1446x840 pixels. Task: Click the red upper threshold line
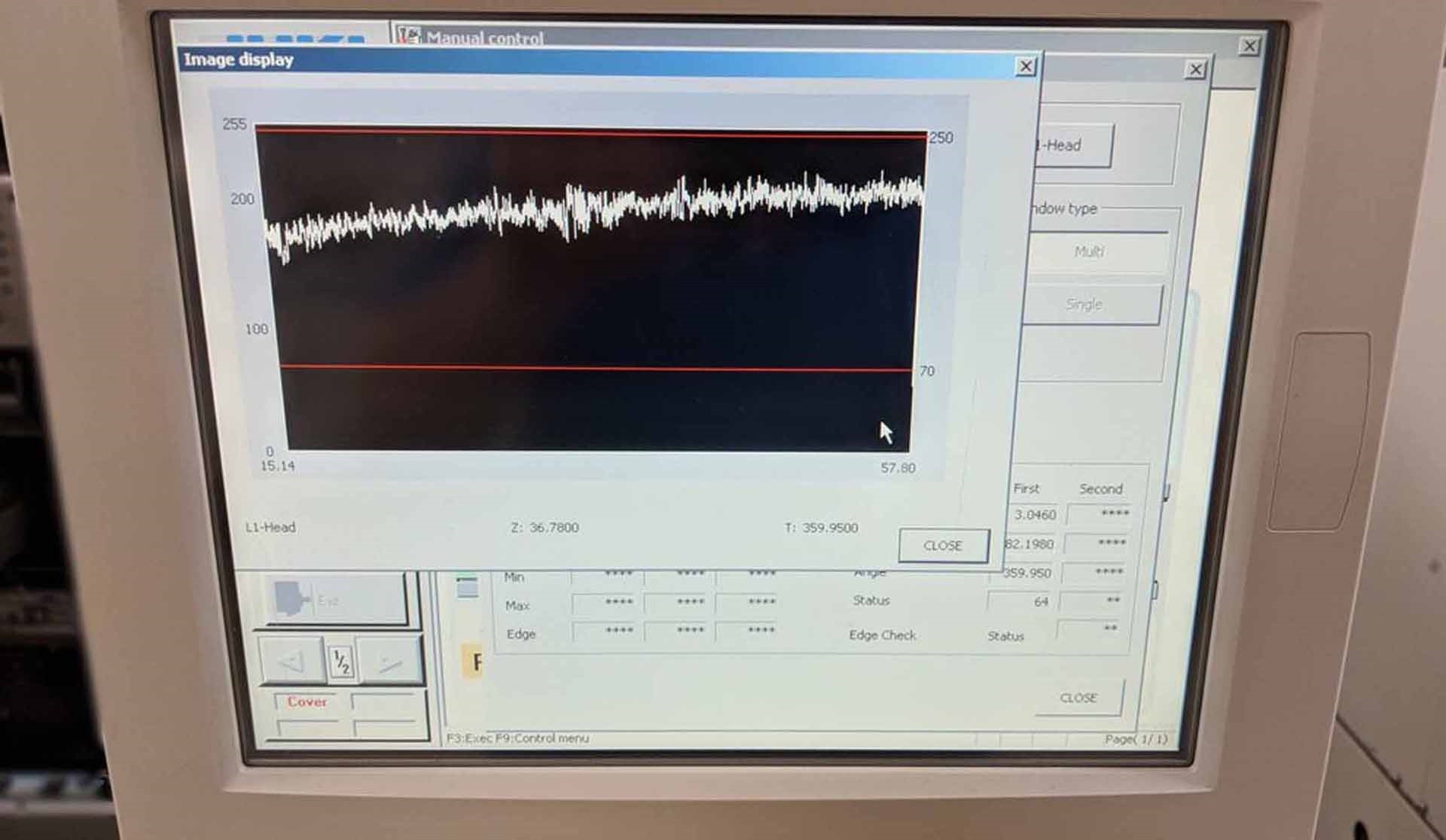pos(591,133)
